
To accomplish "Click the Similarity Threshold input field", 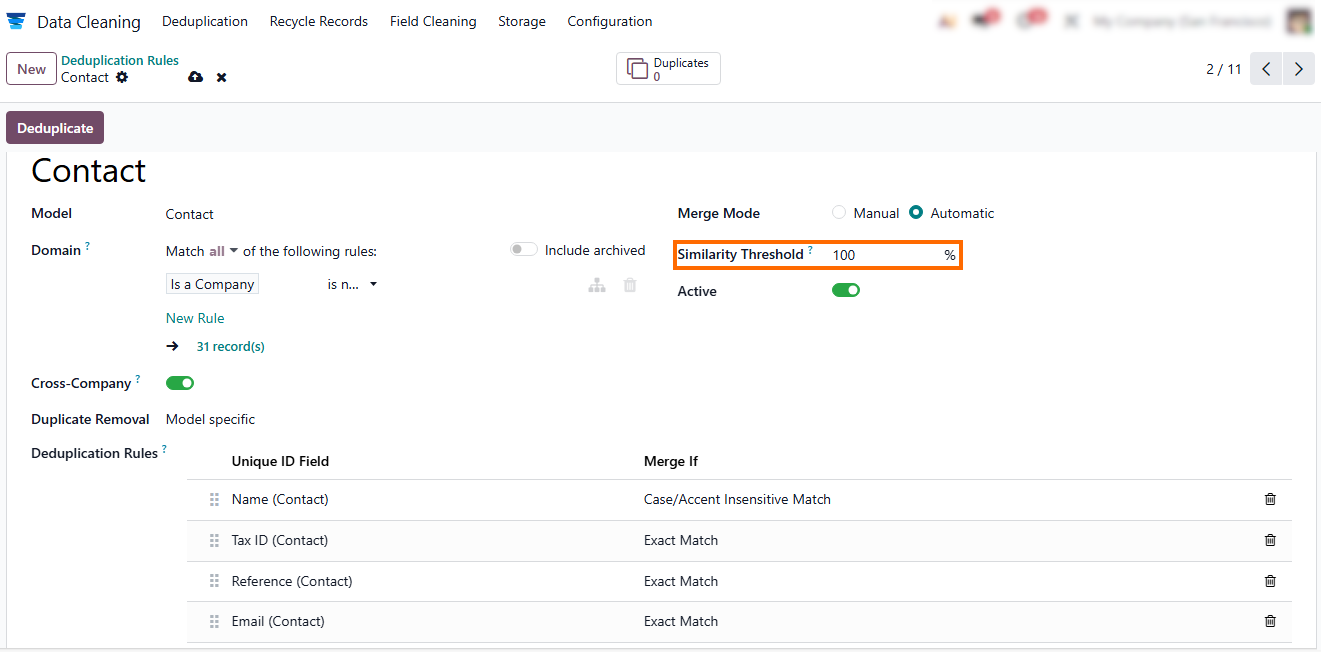I will 884,255.
